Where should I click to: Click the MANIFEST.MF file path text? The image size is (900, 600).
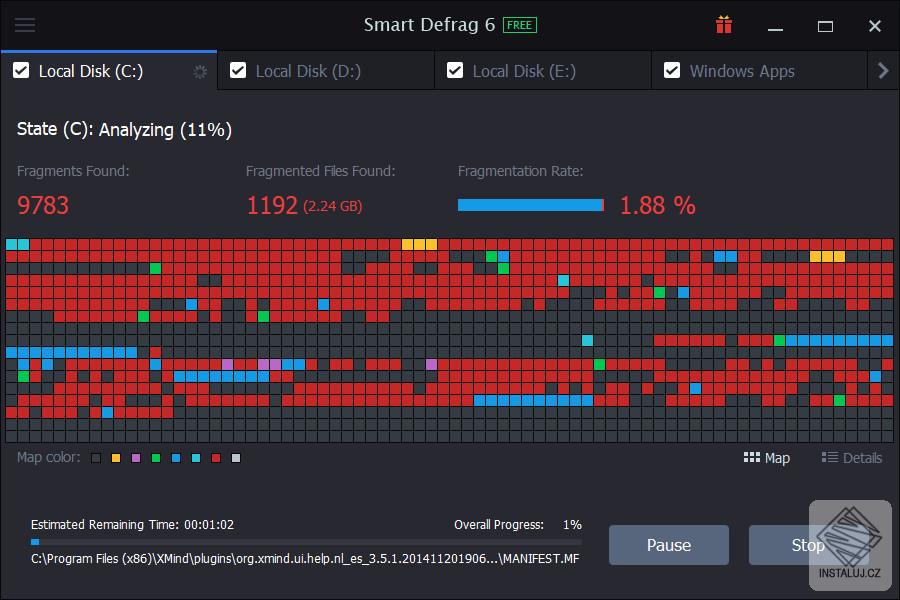(305, 559)
